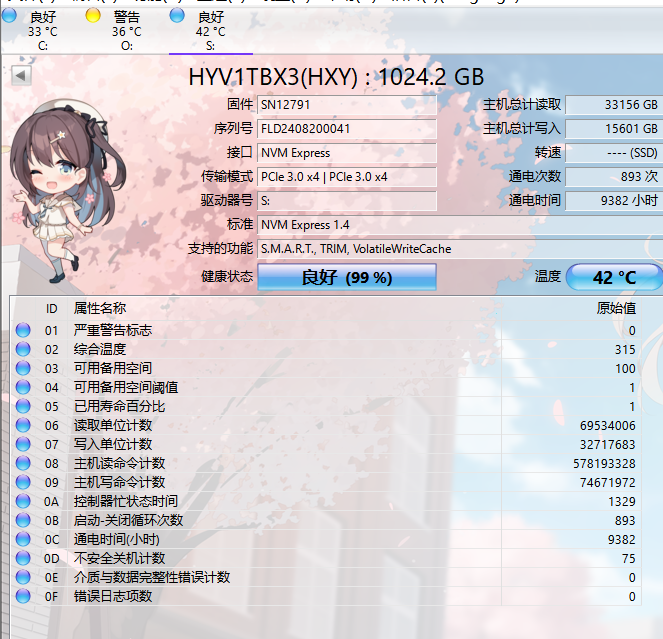Click the 原始值 column header
663x639 pixels.
(x=616, y=308)
